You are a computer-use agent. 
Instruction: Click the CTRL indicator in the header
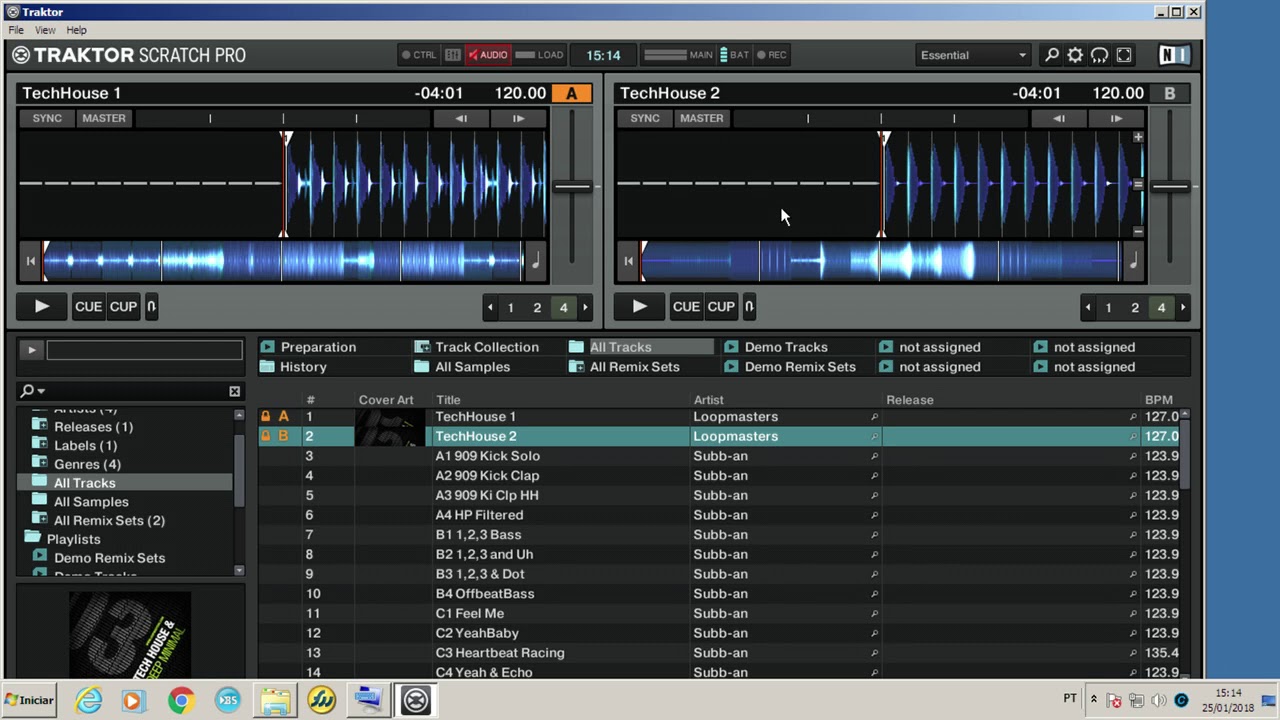(x=419, y=55)
